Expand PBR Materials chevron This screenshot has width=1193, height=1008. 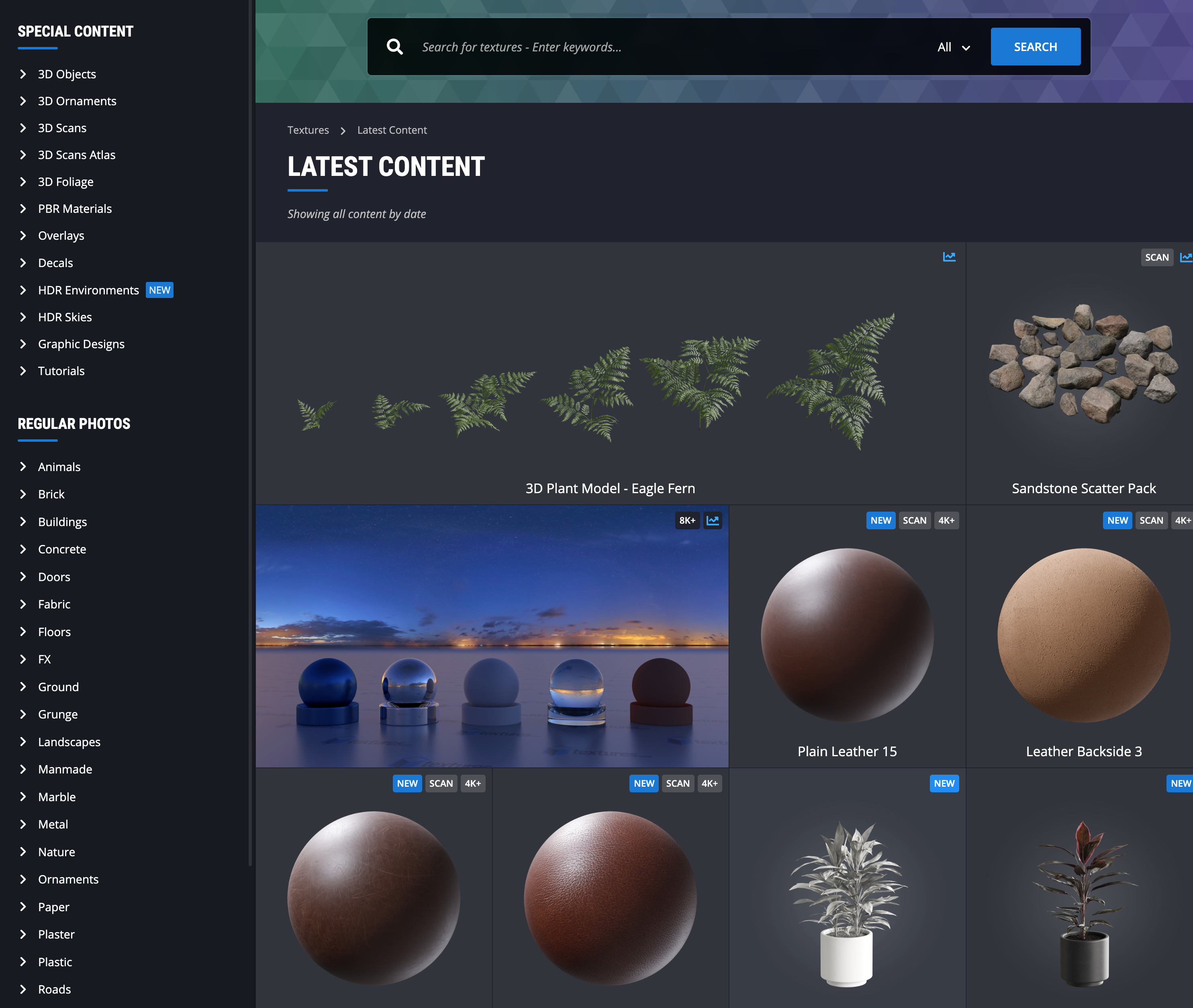point(23,208)
